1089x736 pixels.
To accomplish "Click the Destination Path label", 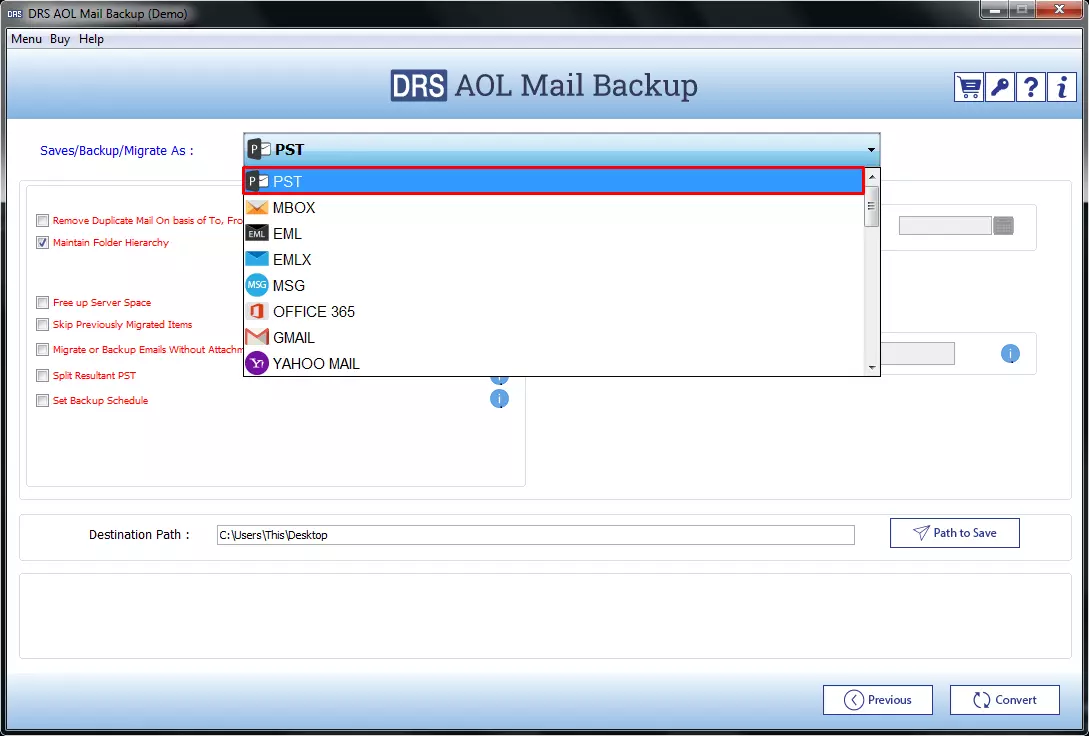I will [139, 535].
